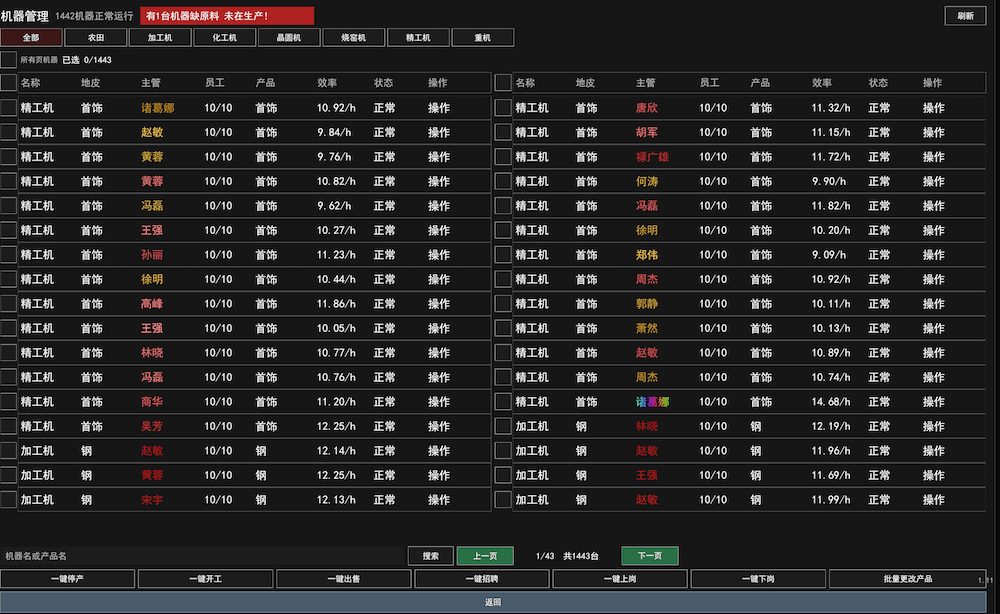
Task: Open the 晶圆机 tab
Action: (289, 38)
